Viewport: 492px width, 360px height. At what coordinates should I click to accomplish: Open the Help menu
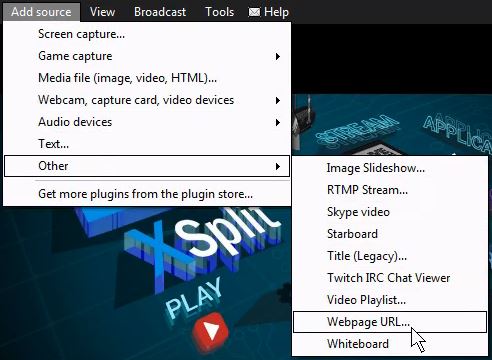click(x=276, y=12)
